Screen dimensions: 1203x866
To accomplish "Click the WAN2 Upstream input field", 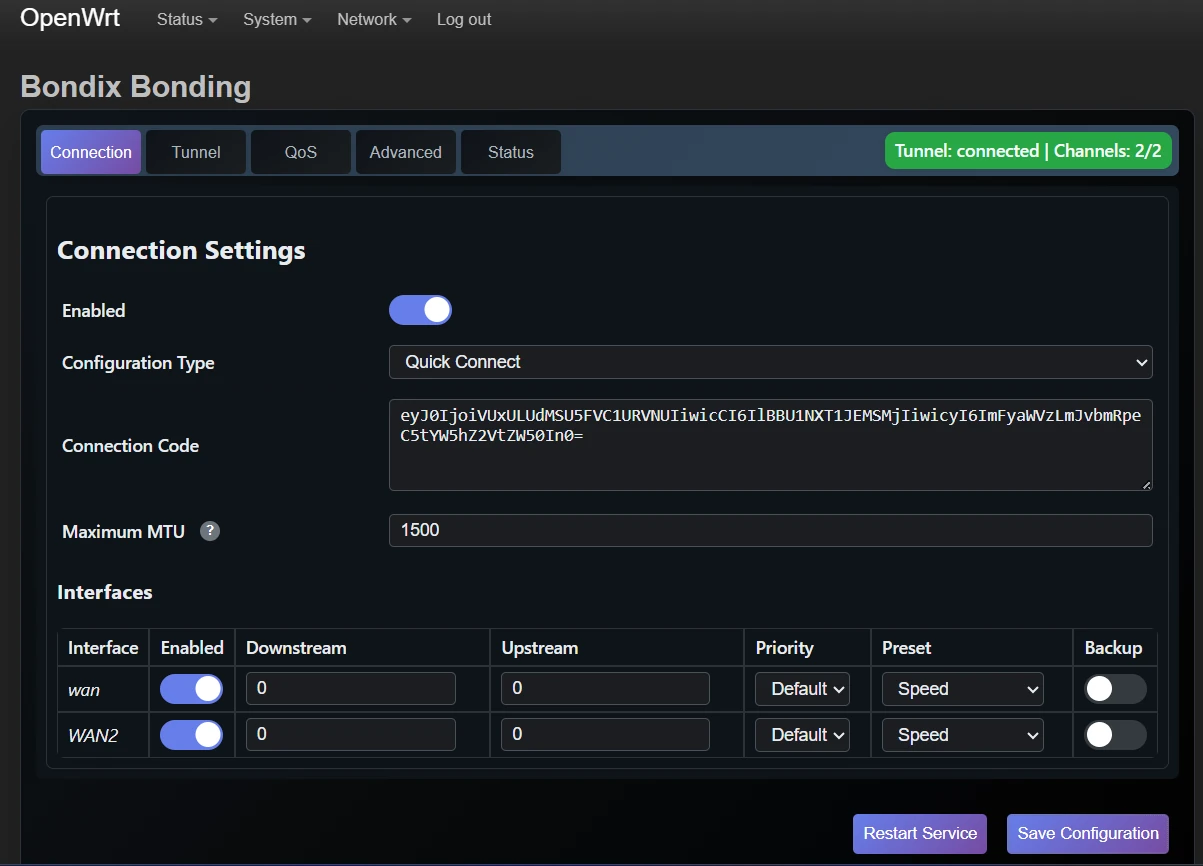I will click(x=605, y=735).
